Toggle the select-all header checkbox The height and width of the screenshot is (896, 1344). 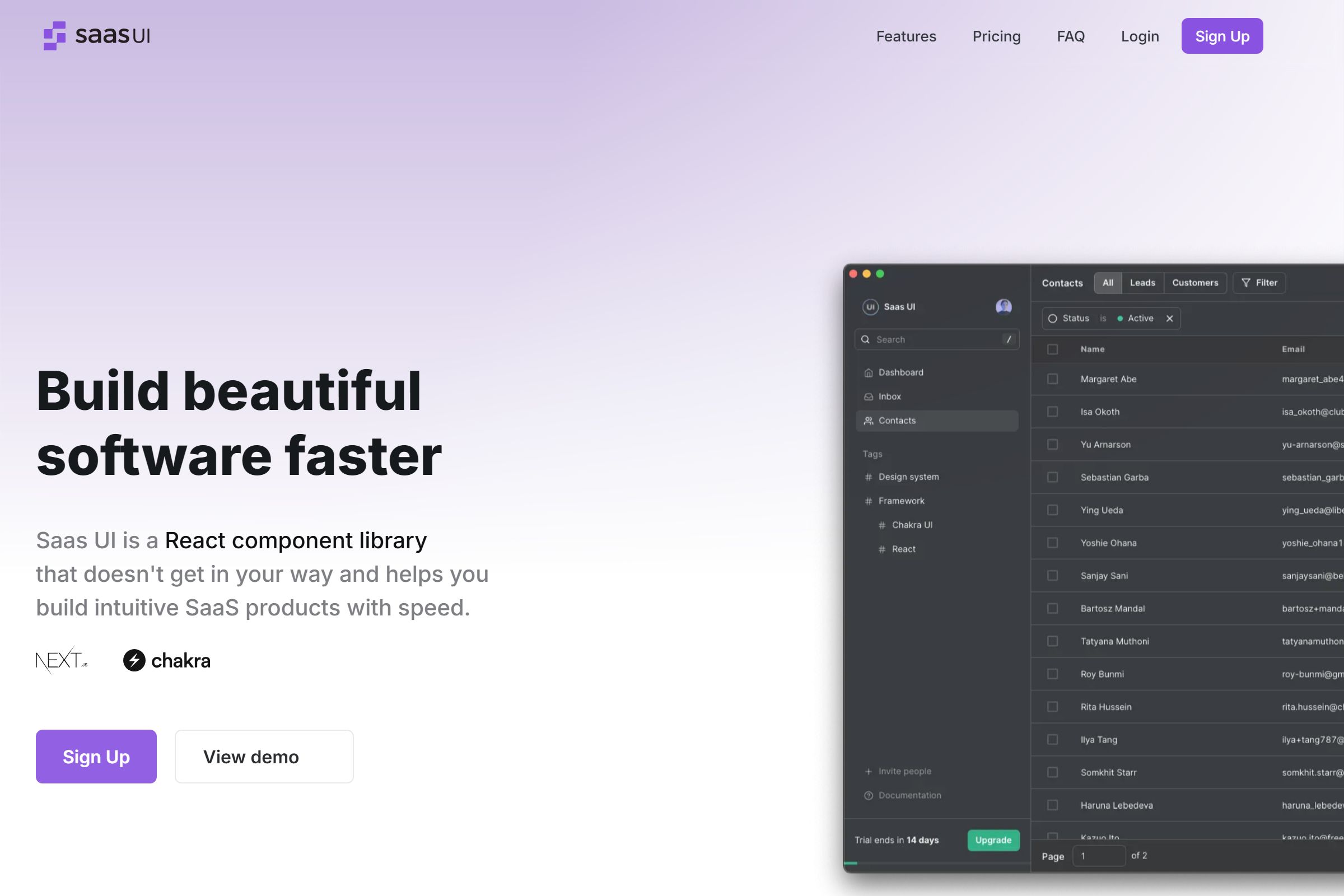[1053, 349]
